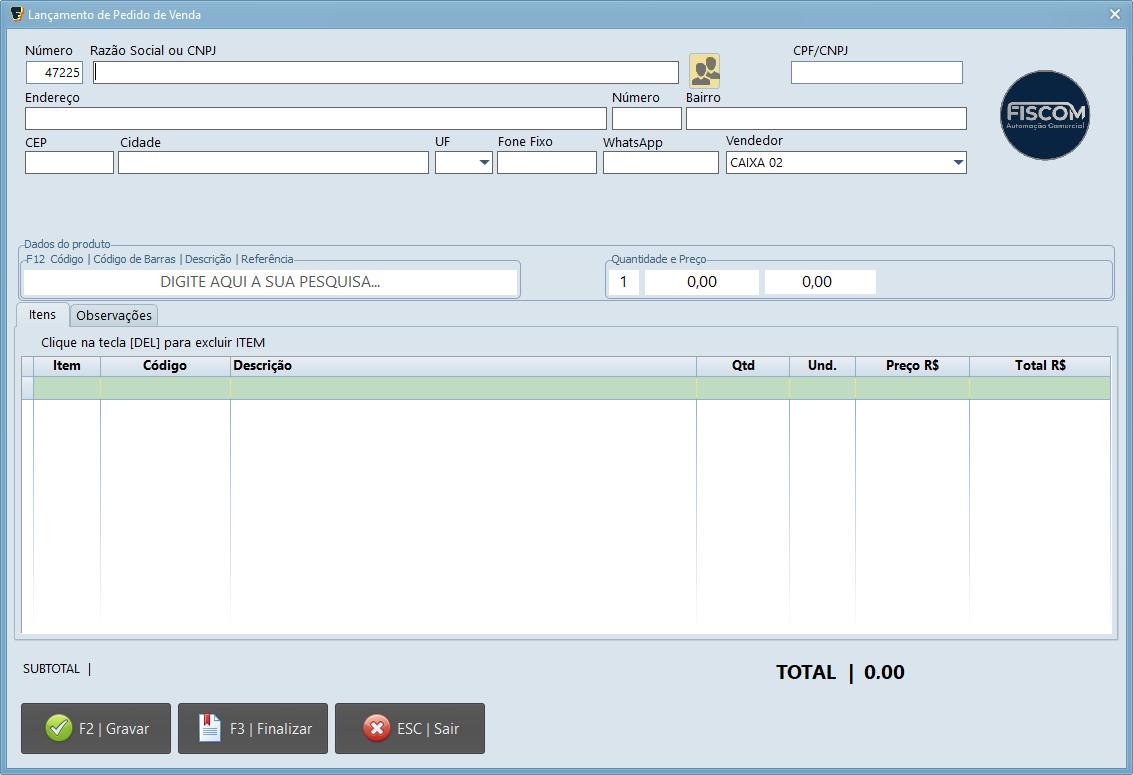Close the Lançamento de Pedido window
Image resolution: width=1133 pixels, height=775 pixels.
pos(1115,14)
